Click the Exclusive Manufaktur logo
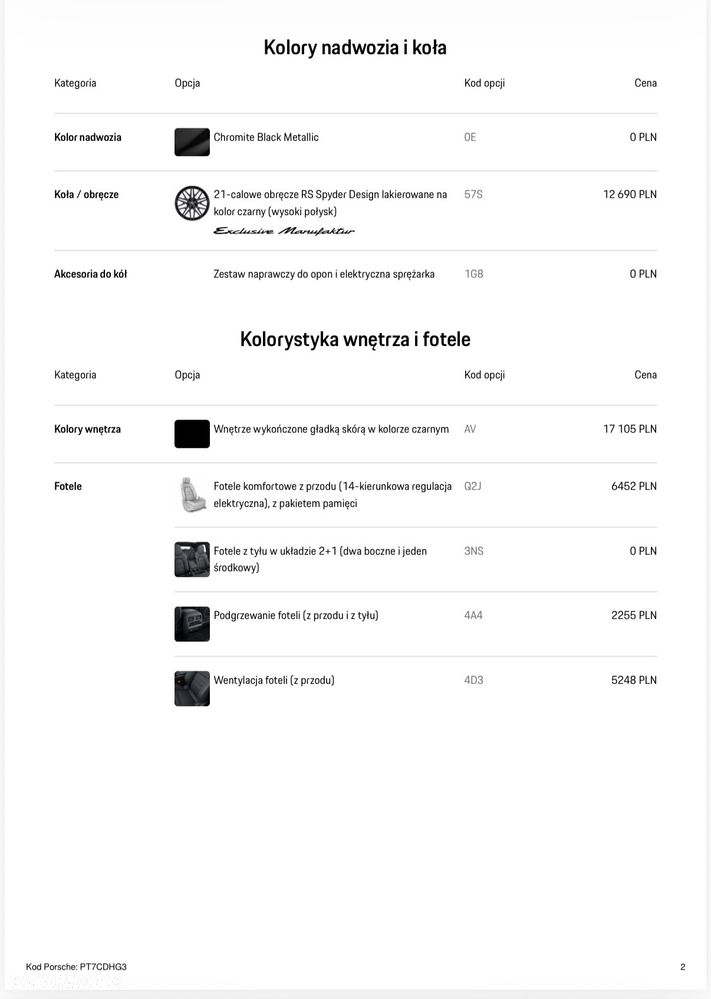Image resolution: width=711 pixels, height=999 pixels. (284, 231)
